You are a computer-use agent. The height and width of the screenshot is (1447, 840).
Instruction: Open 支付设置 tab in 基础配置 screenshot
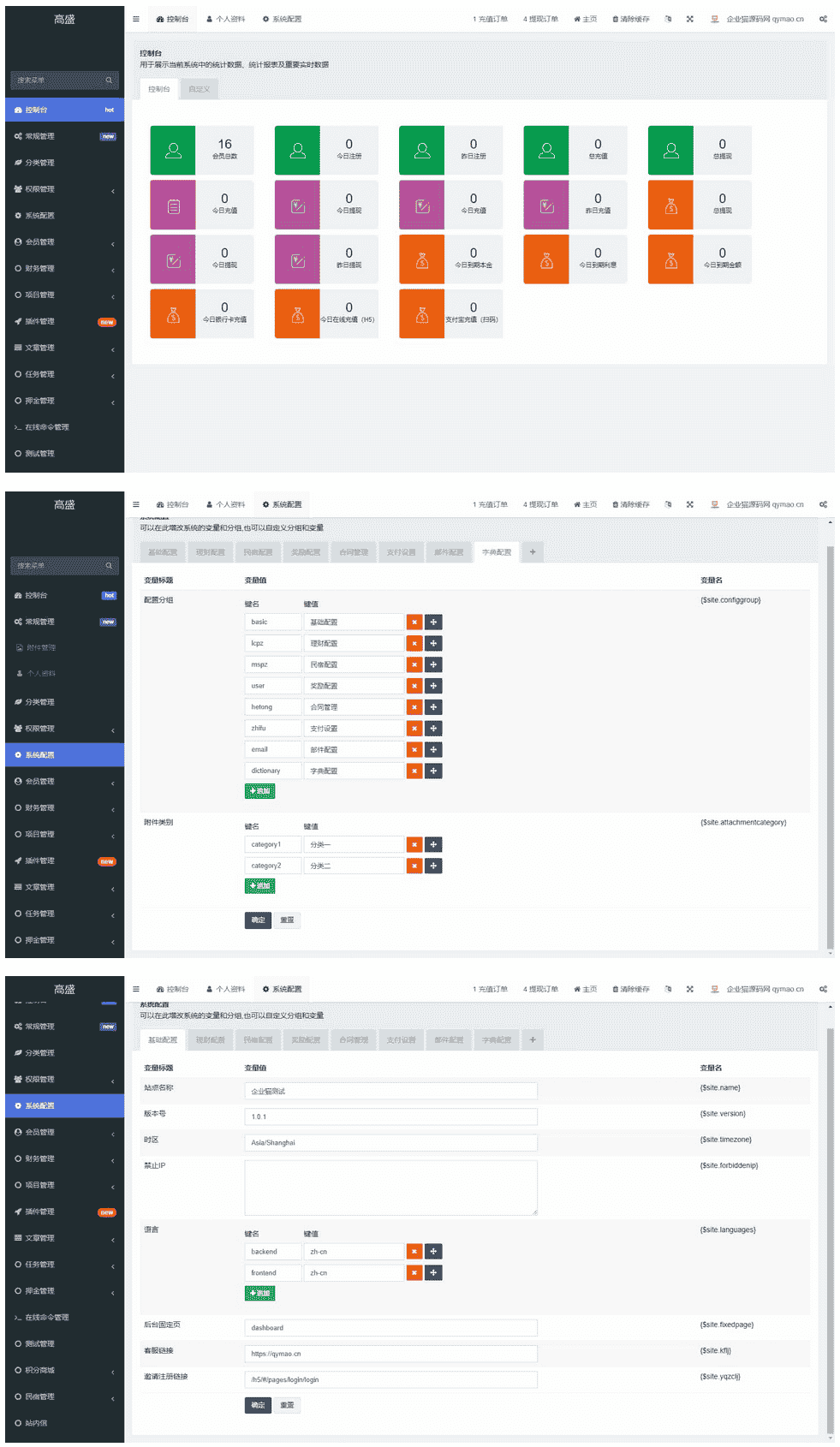(x=401, y=1040)
